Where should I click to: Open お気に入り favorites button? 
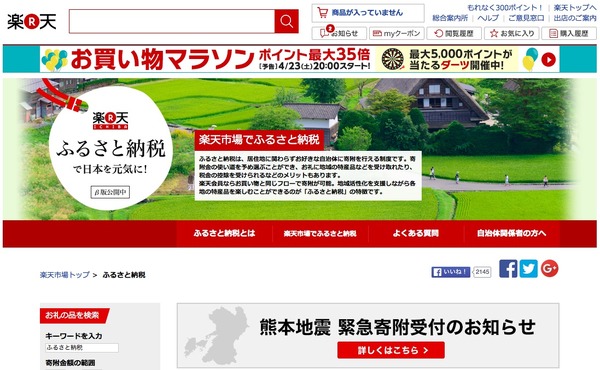[512, 34]
